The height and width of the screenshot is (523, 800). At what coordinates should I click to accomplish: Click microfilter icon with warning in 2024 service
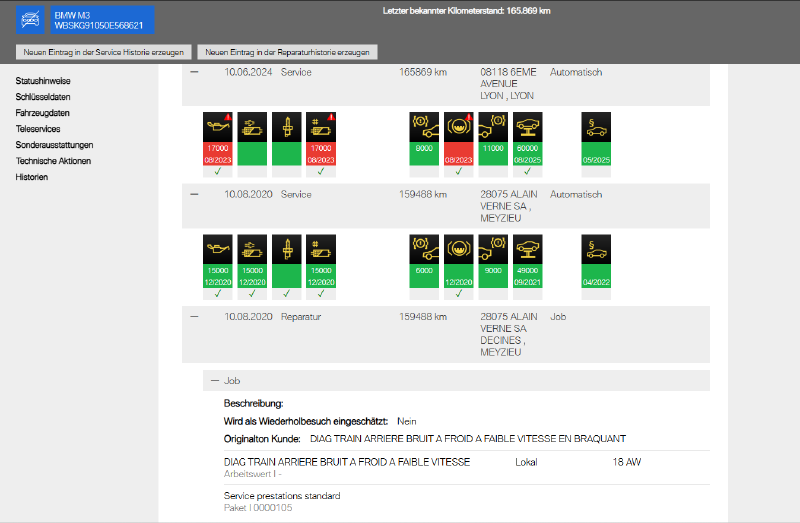pyautogui.click(x=321, y=127)
